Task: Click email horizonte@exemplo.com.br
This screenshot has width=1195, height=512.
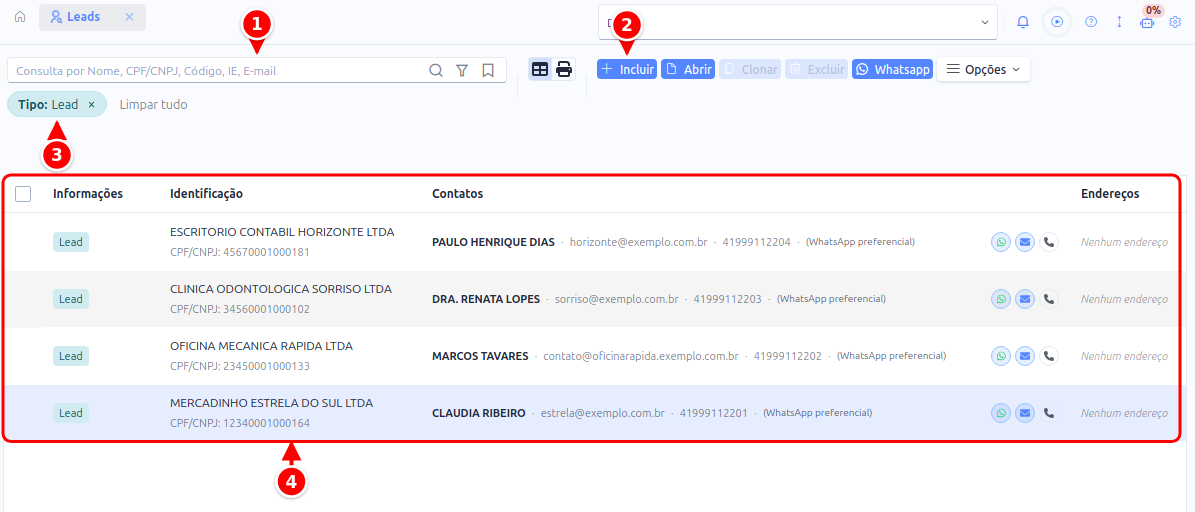Action: (x=639, y=242)
